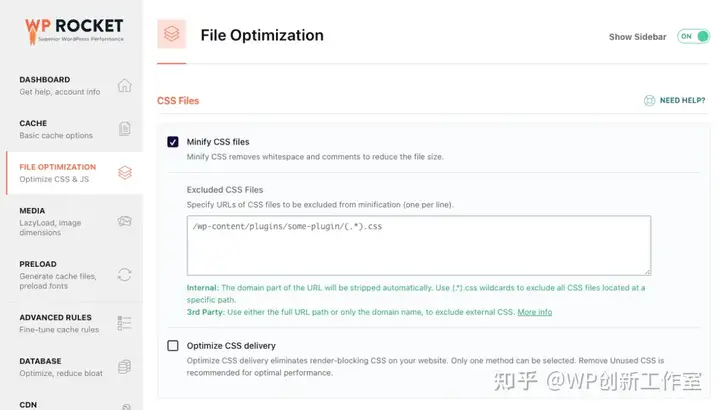Click the Dashboard home icon
Screen dimensions: 720x410
tap(124, 85)
